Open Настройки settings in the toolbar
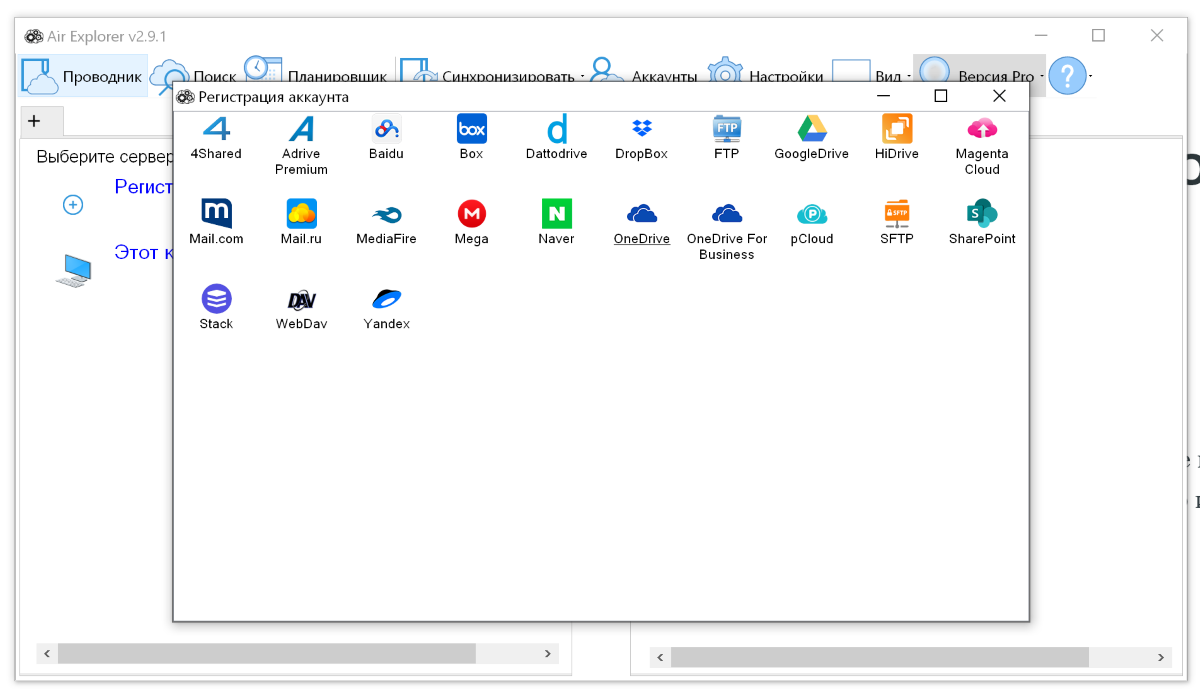 click(766, 76)
